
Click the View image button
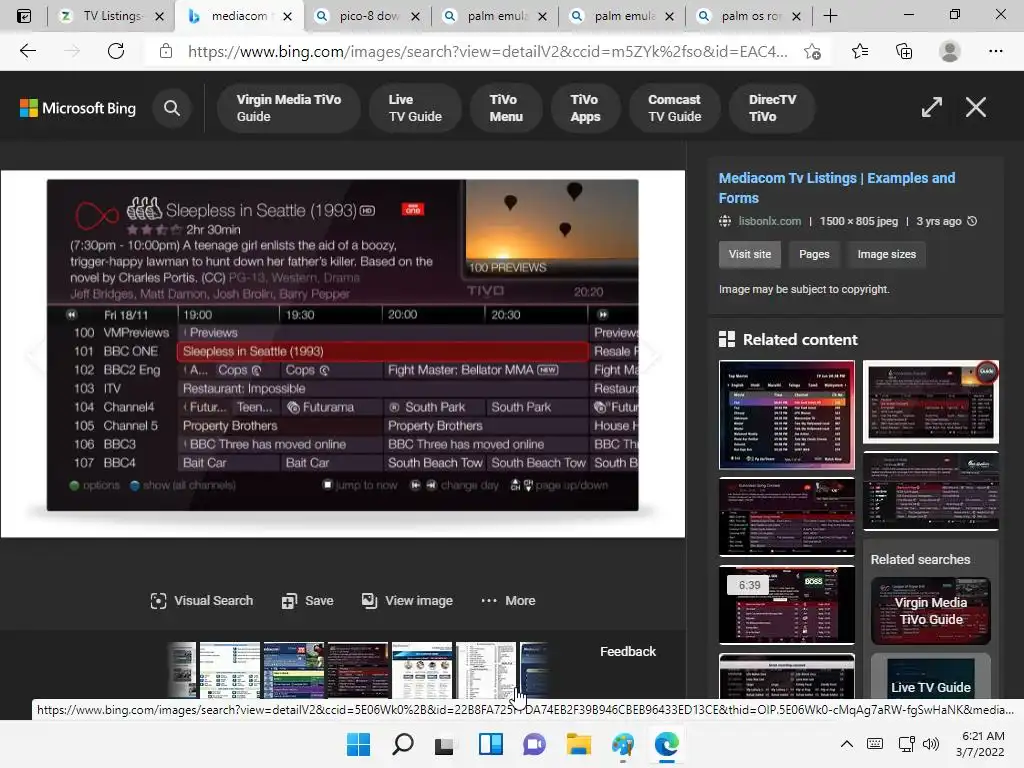407,601
